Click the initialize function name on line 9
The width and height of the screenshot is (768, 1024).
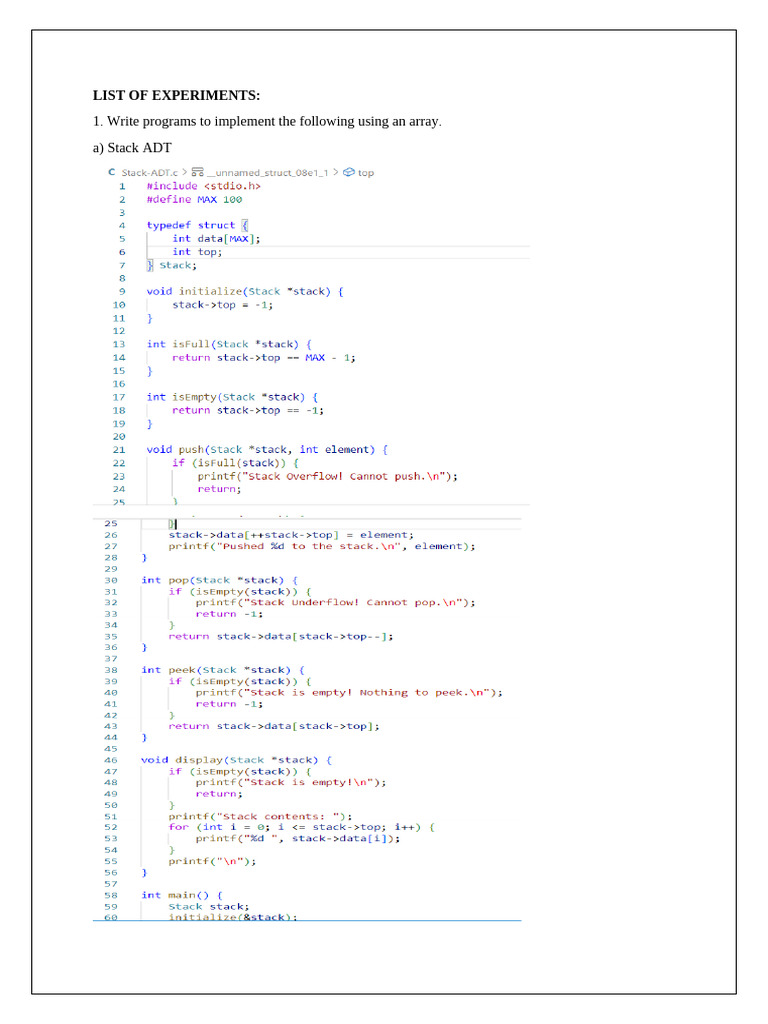[210, 291]
